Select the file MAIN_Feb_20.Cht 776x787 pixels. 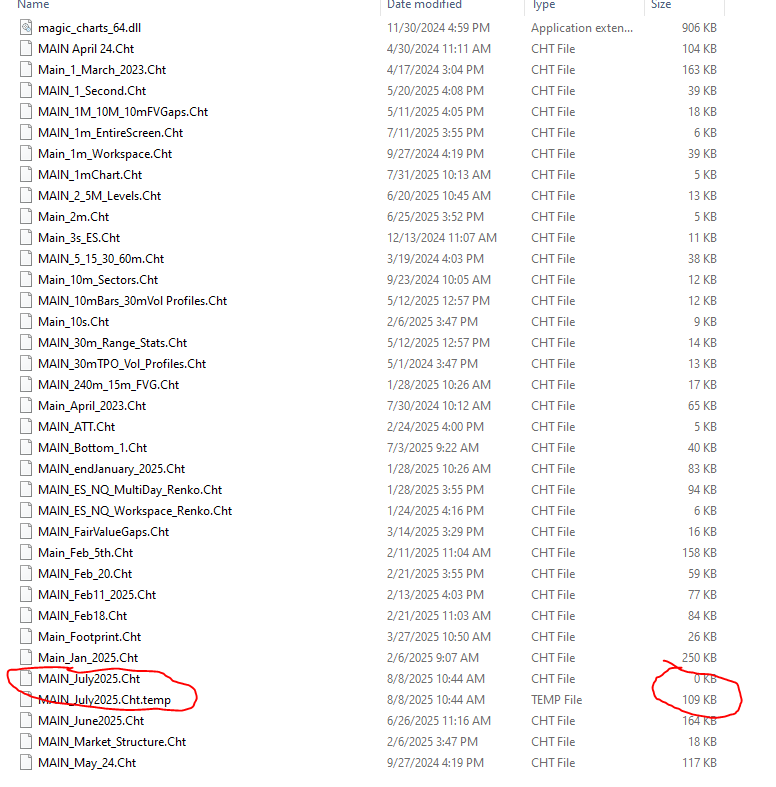85,574
